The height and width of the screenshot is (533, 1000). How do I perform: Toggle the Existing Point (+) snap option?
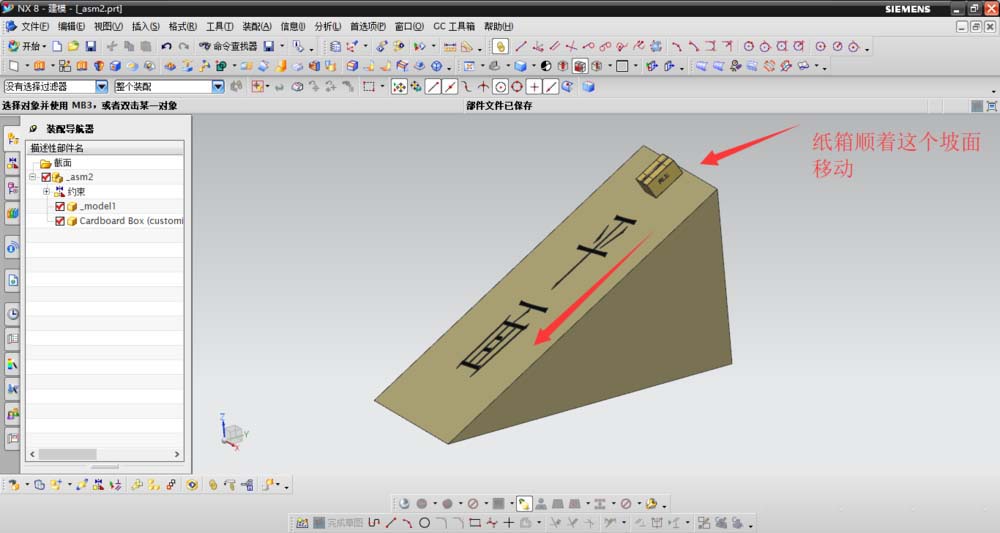tap(534, 87)
